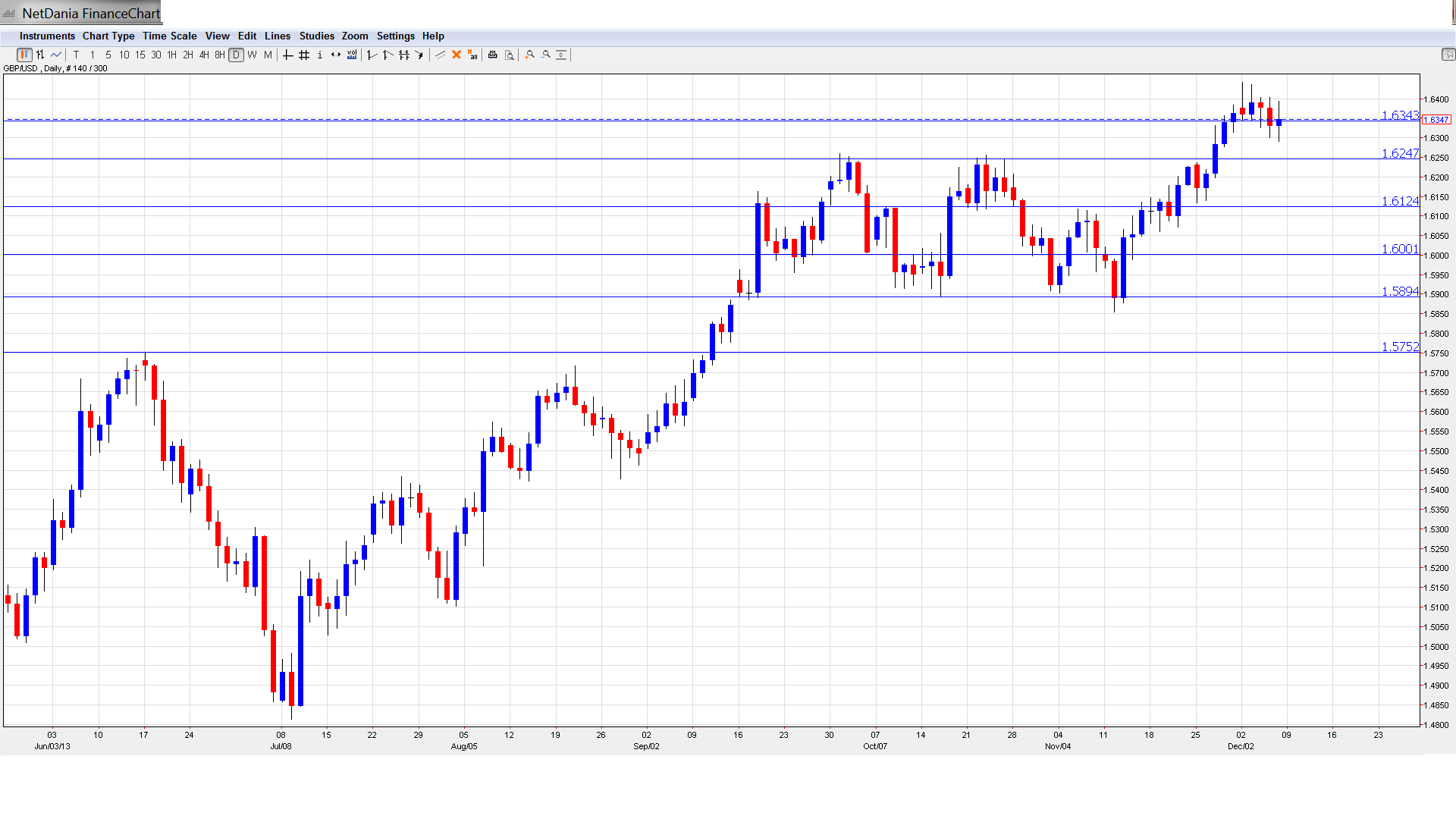Select daily (D) time scale

click(x=237, y=55)
